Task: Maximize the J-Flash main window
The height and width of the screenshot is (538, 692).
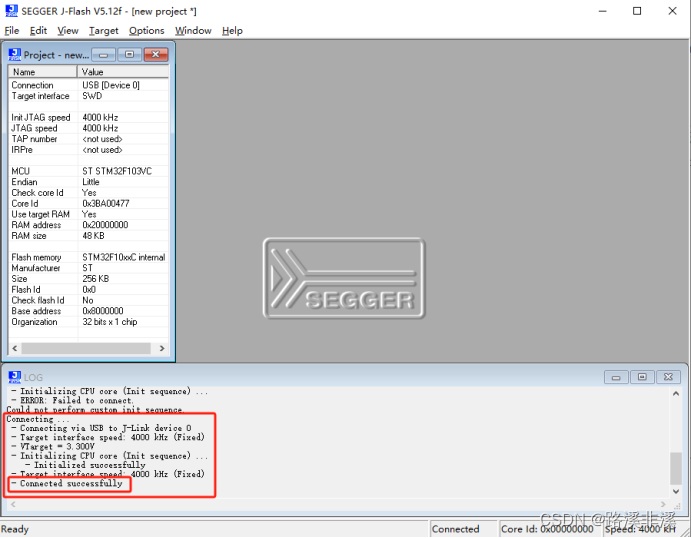Action: (x=637, y=11)
